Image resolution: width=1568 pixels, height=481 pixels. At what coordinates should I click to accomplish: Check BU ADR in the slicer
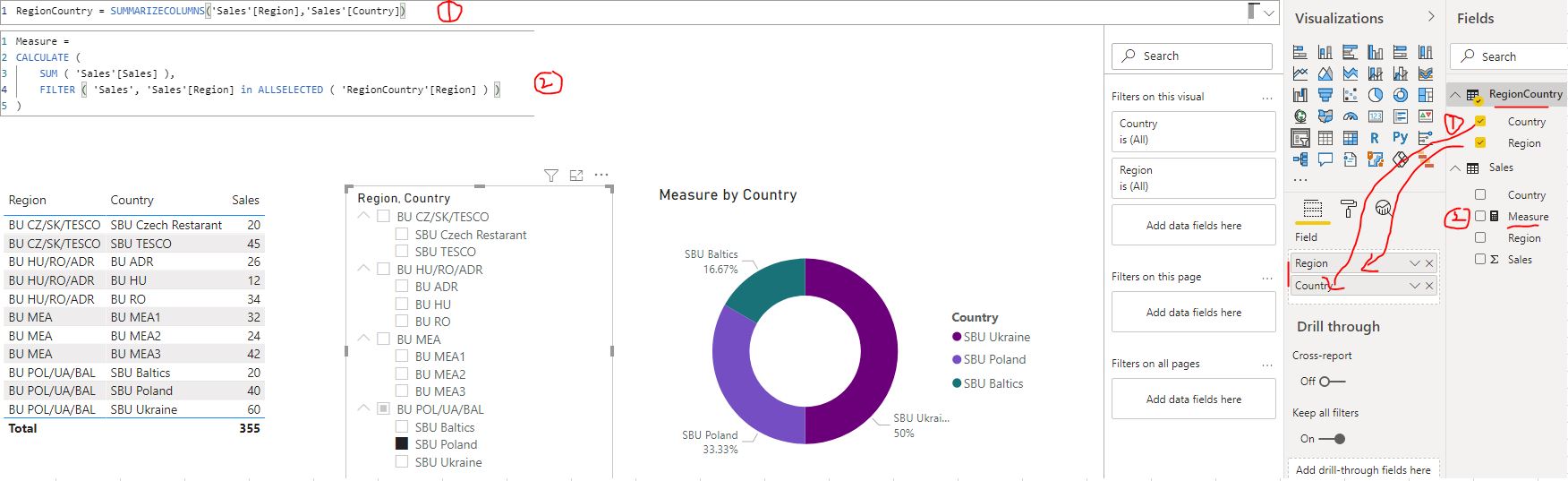(x=402, y=287)
